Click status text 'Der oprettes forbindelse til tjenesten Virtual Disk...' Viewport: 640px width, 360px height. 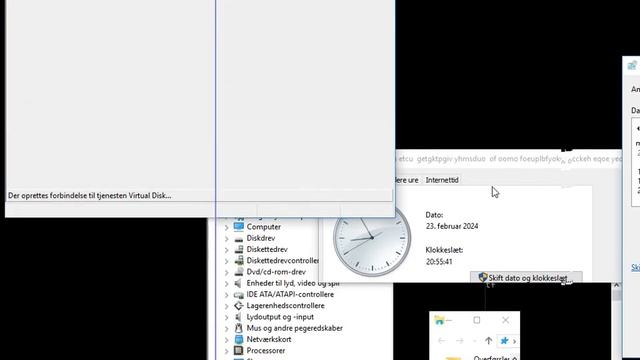(x=89, y=196)
